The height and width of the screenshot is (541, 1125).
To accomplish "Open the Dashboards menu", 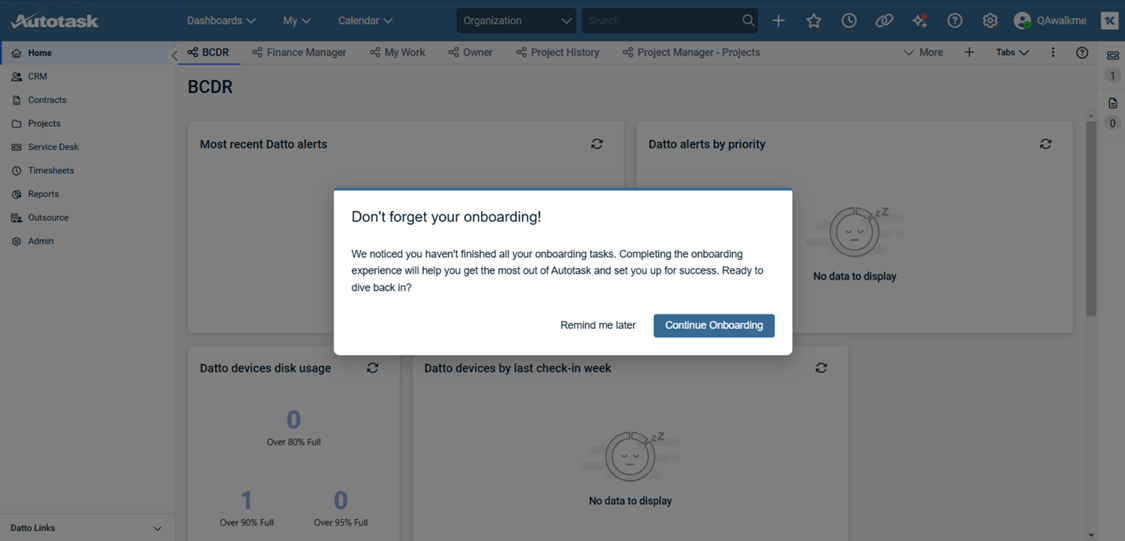I will [221, 21].
